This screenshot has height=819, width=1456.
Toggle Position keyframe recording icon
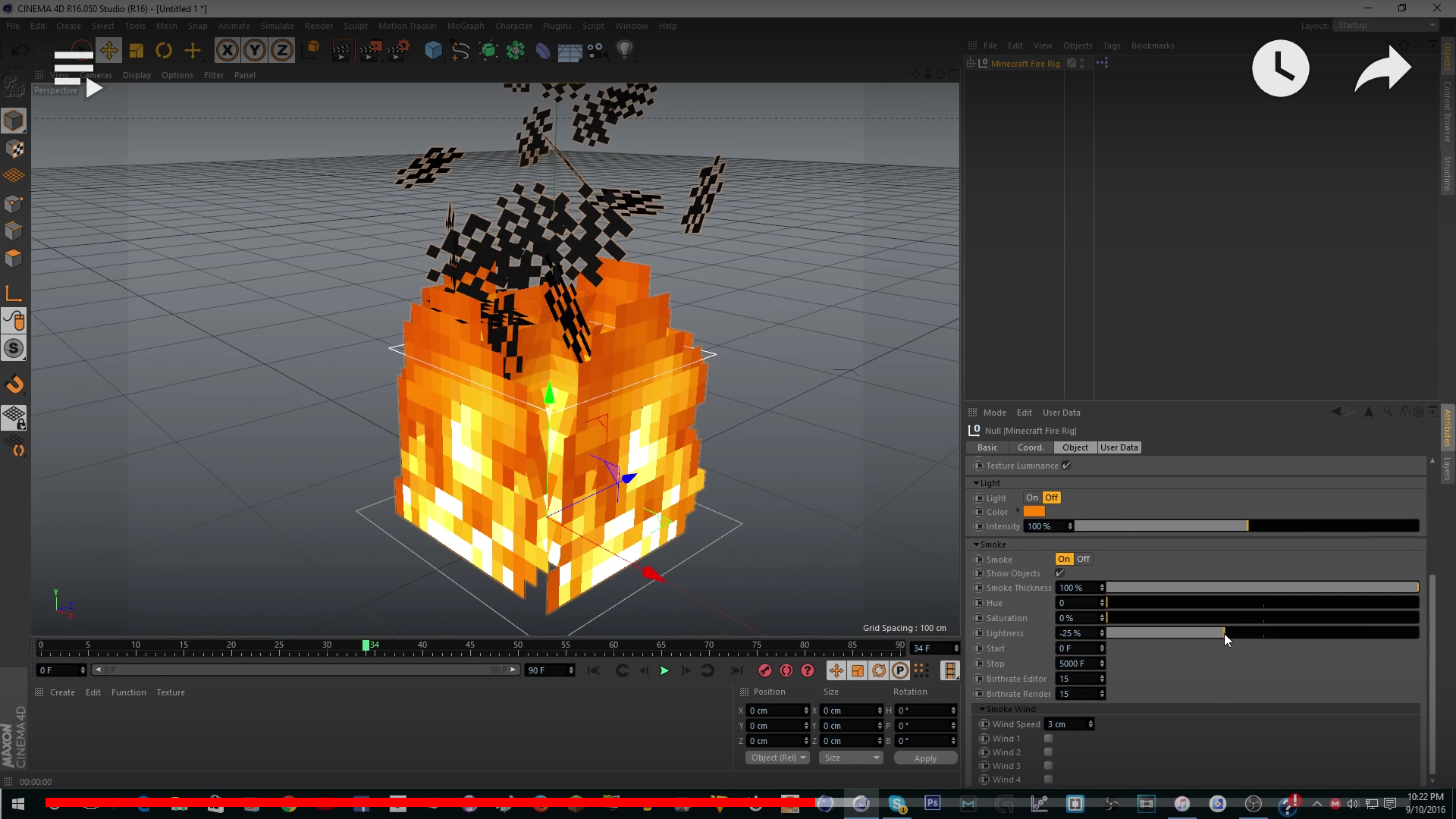pyautogui.click(x=836, y=670)
